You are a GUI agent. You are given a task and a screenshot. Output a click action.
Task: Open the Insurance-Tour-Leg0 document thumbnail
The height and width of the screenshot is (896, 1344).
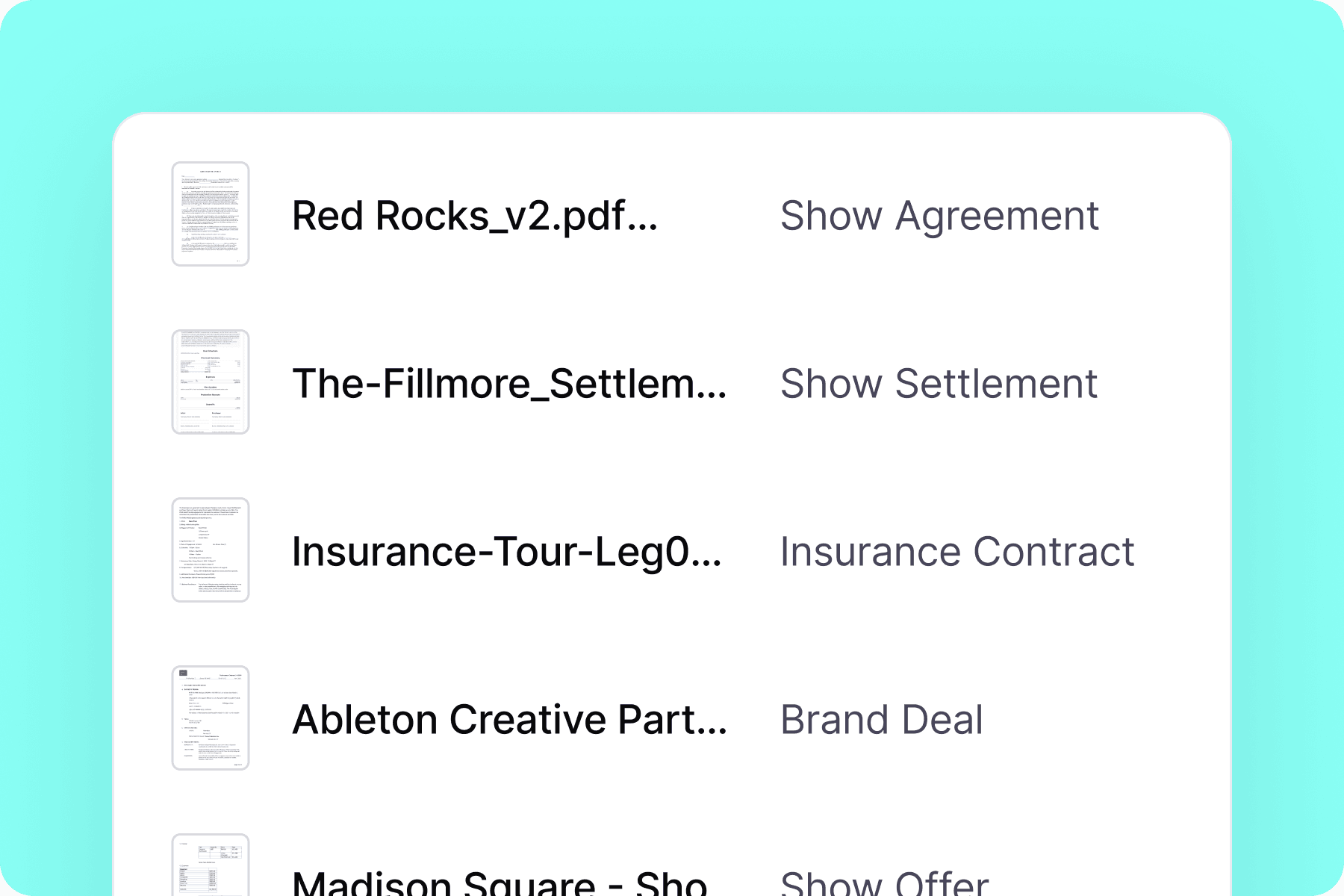[211, 550]
